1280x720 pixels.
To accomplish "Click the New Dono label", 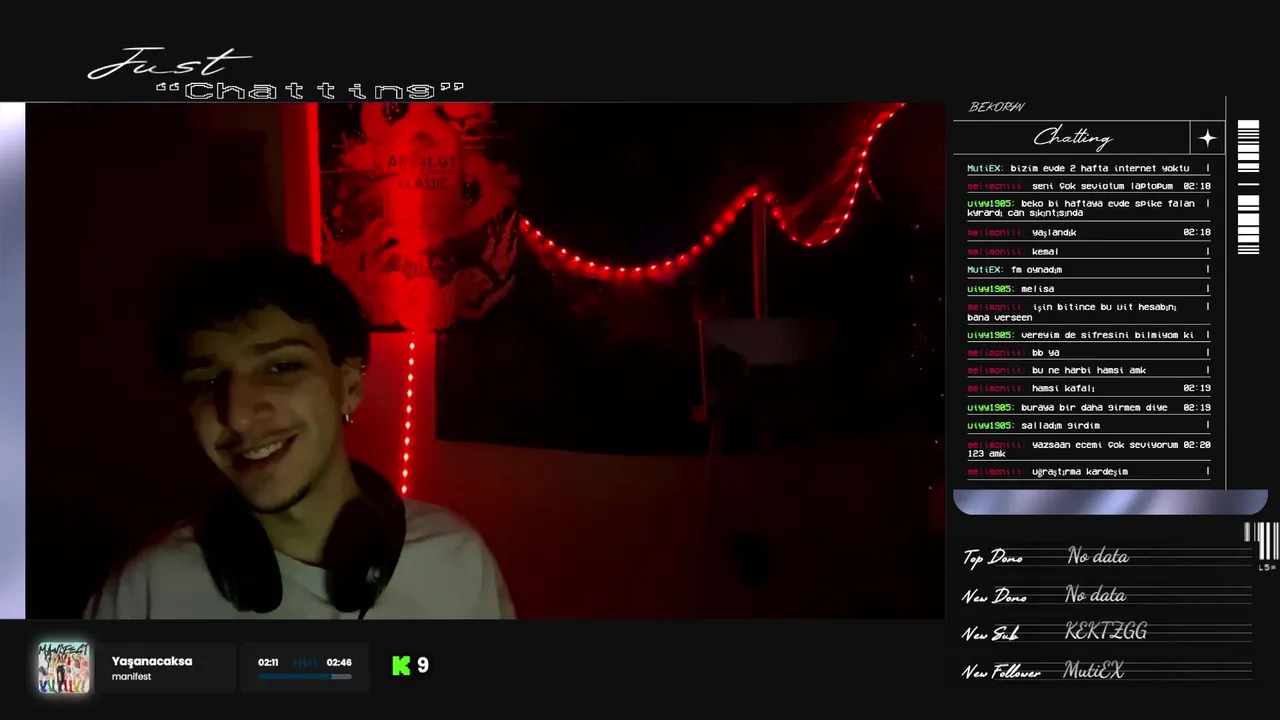I will (995, 596).
